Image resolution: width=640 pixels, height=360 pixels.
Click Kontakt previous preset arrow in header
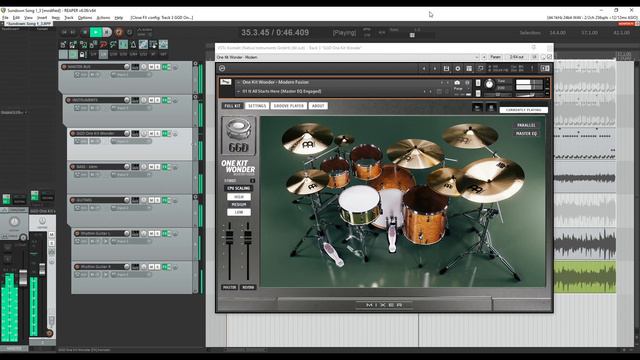click(424, 69)
